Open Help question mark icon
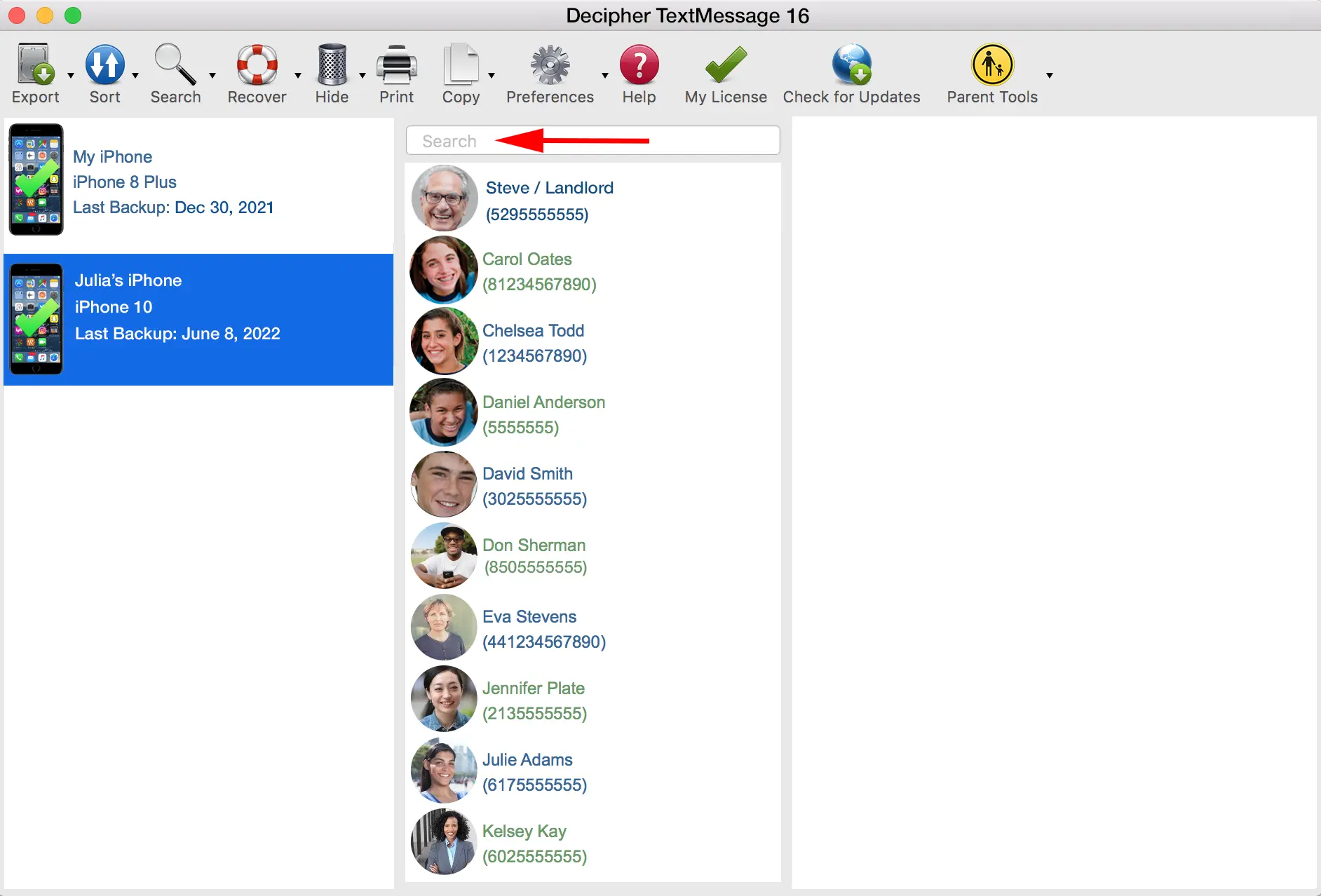The height and width of the screenshot is (896, 1321). tap(639, 65)
